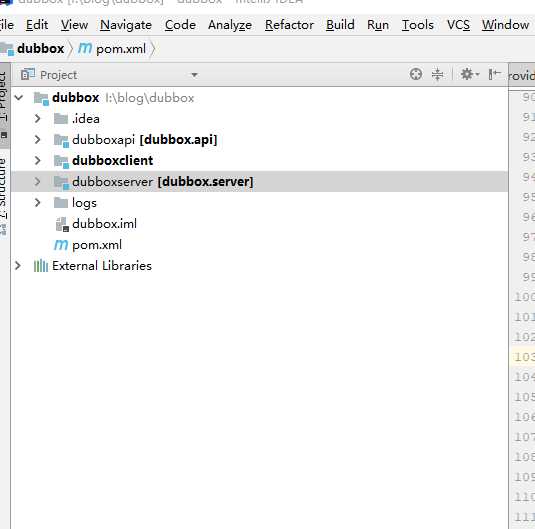Click the .idea folder icon
Image resolution: width=535 pixels, height=529 pixels.
[x=61, y=118]
